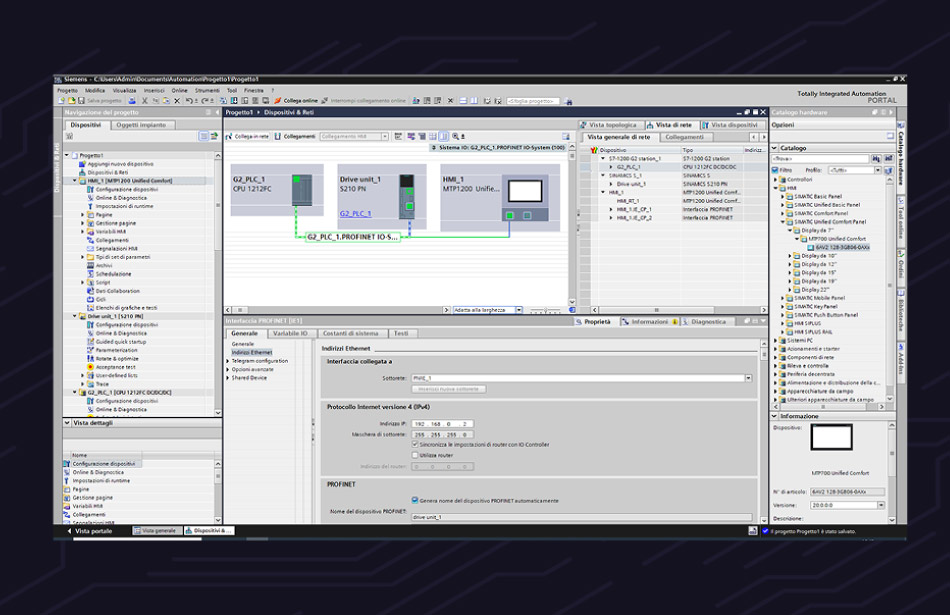This screenshot has width=950, height=615.
Task: Click the catalog search down icon
Action: (x=876, y=158)
